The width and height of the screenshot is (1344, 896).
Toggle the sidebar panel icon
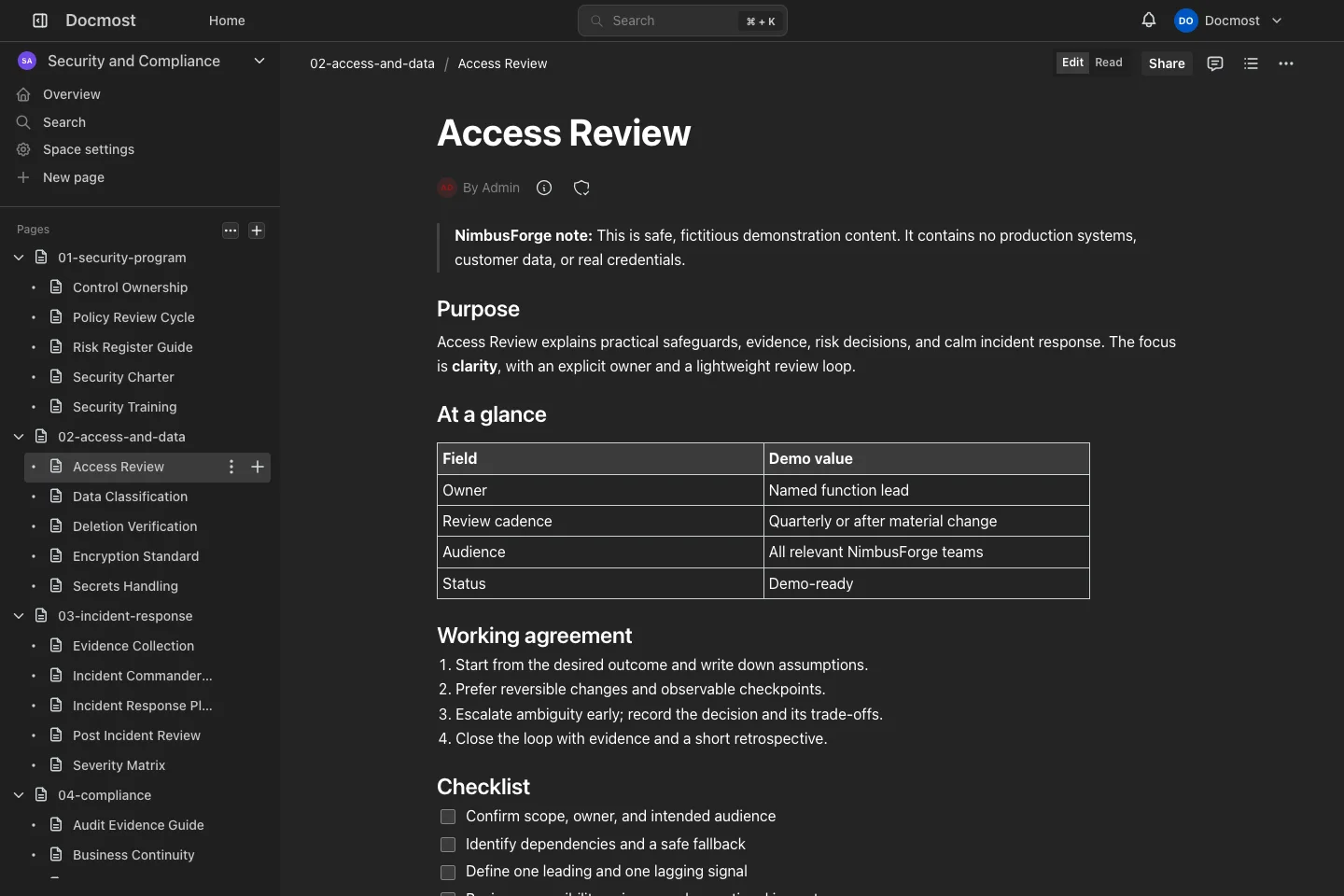(40, 21)
